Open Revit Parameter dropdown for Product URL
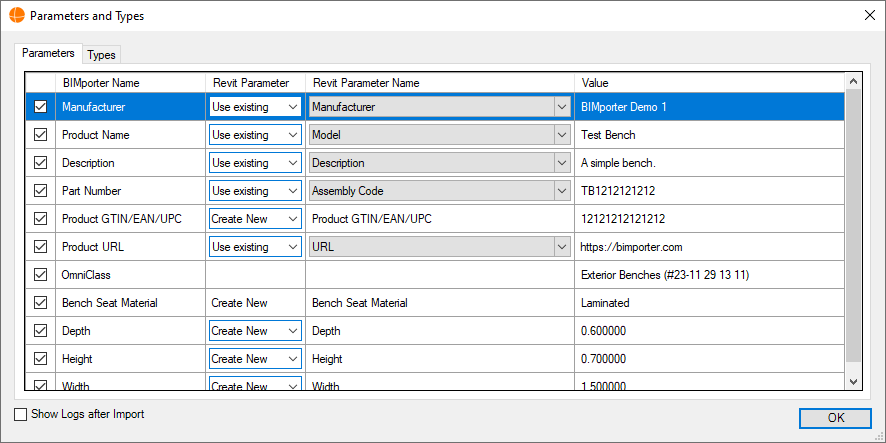This screenshot has width=886, height=443. point(255,247)
